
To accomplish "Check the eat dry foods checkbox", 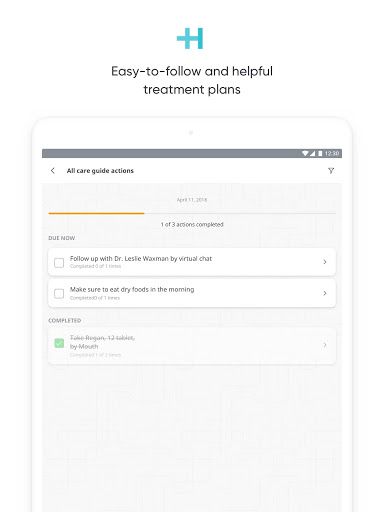I will point(59,294).
